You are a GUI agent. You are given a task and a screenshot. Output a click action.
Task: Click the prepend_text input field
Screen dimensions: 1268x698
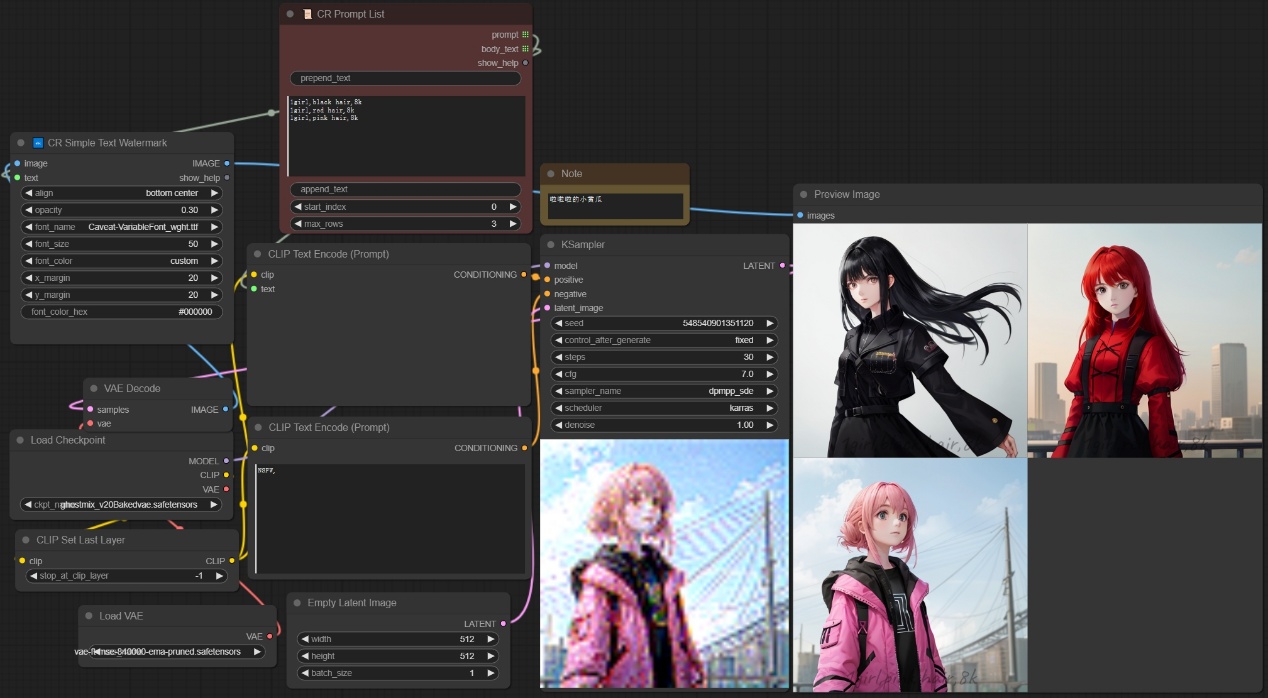(405, 78)
